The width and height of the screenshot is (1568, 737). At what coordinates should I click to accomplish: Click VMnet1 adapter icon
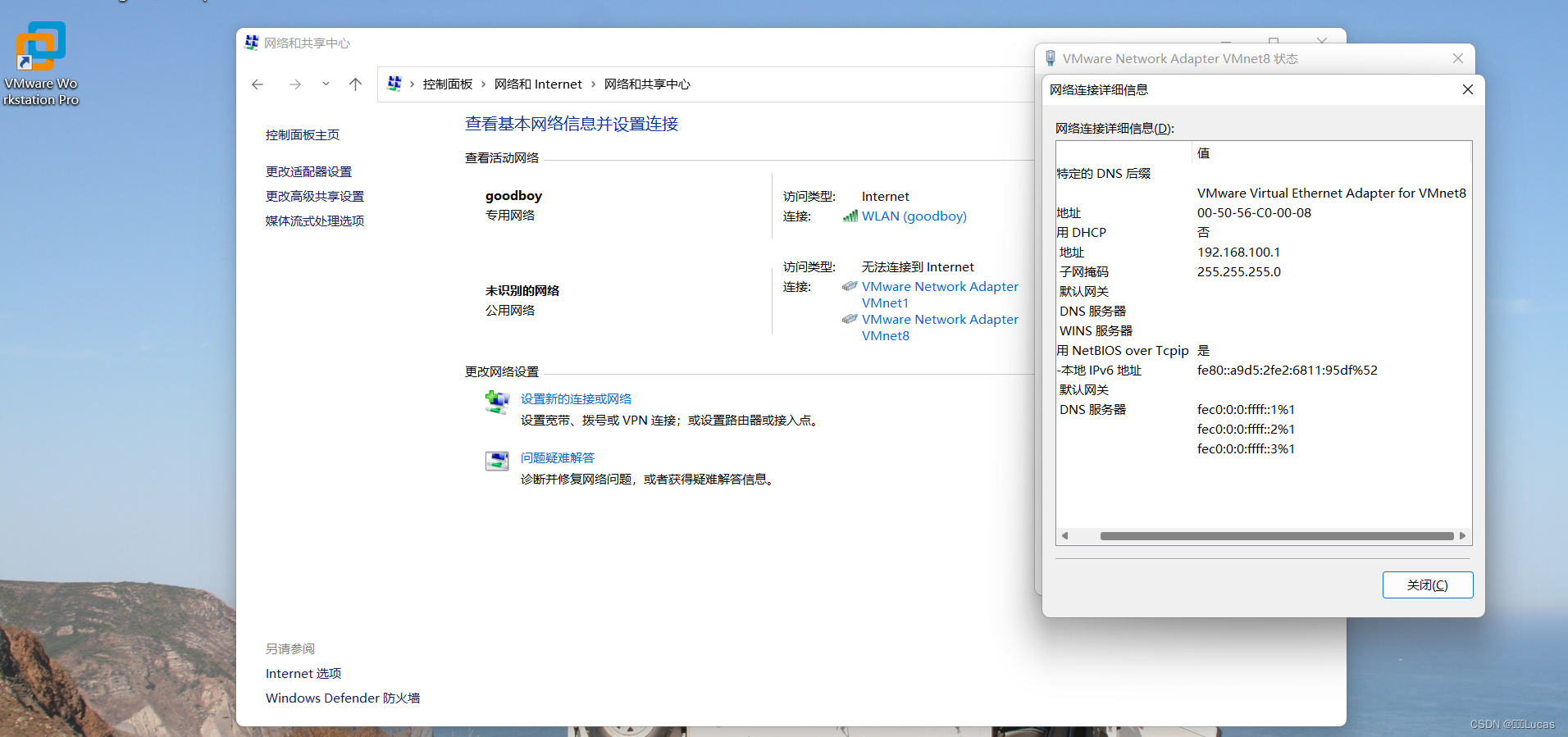coord(850,286)
